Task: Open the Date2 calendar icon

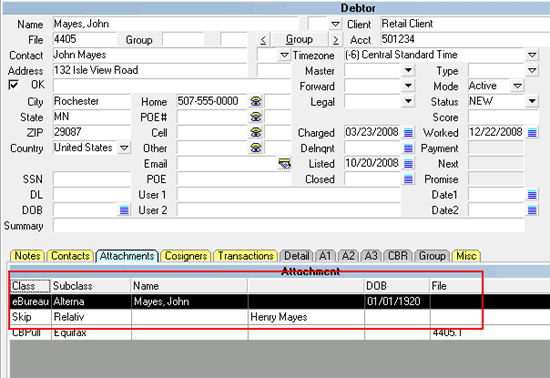Action: pyautogui.click(x=532, y=210)
